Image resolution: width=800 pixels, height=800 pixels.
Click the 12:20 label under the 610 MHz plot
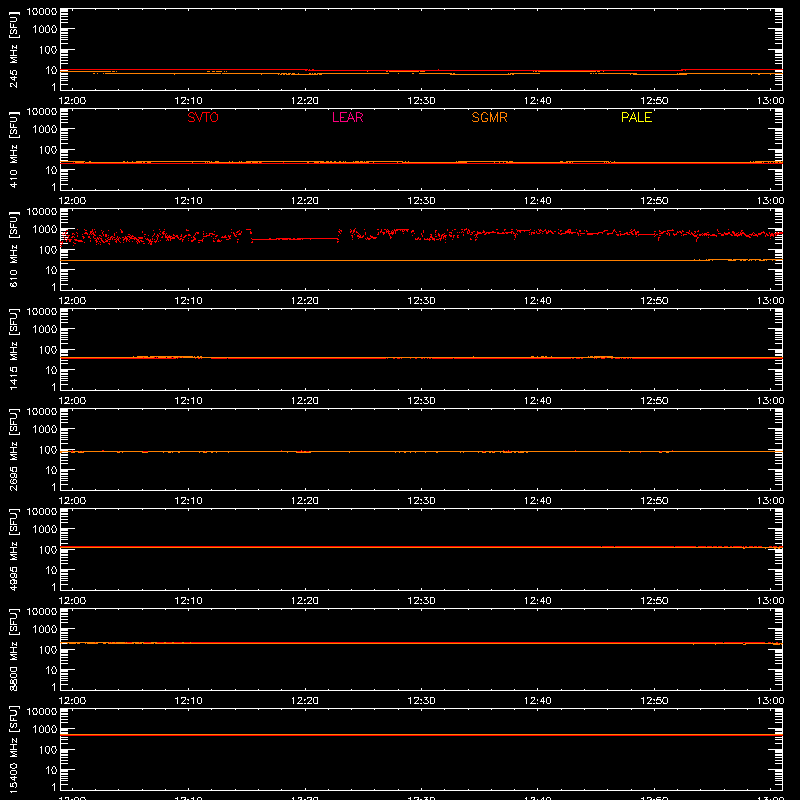pyautogui.click(x=305, y=301)
